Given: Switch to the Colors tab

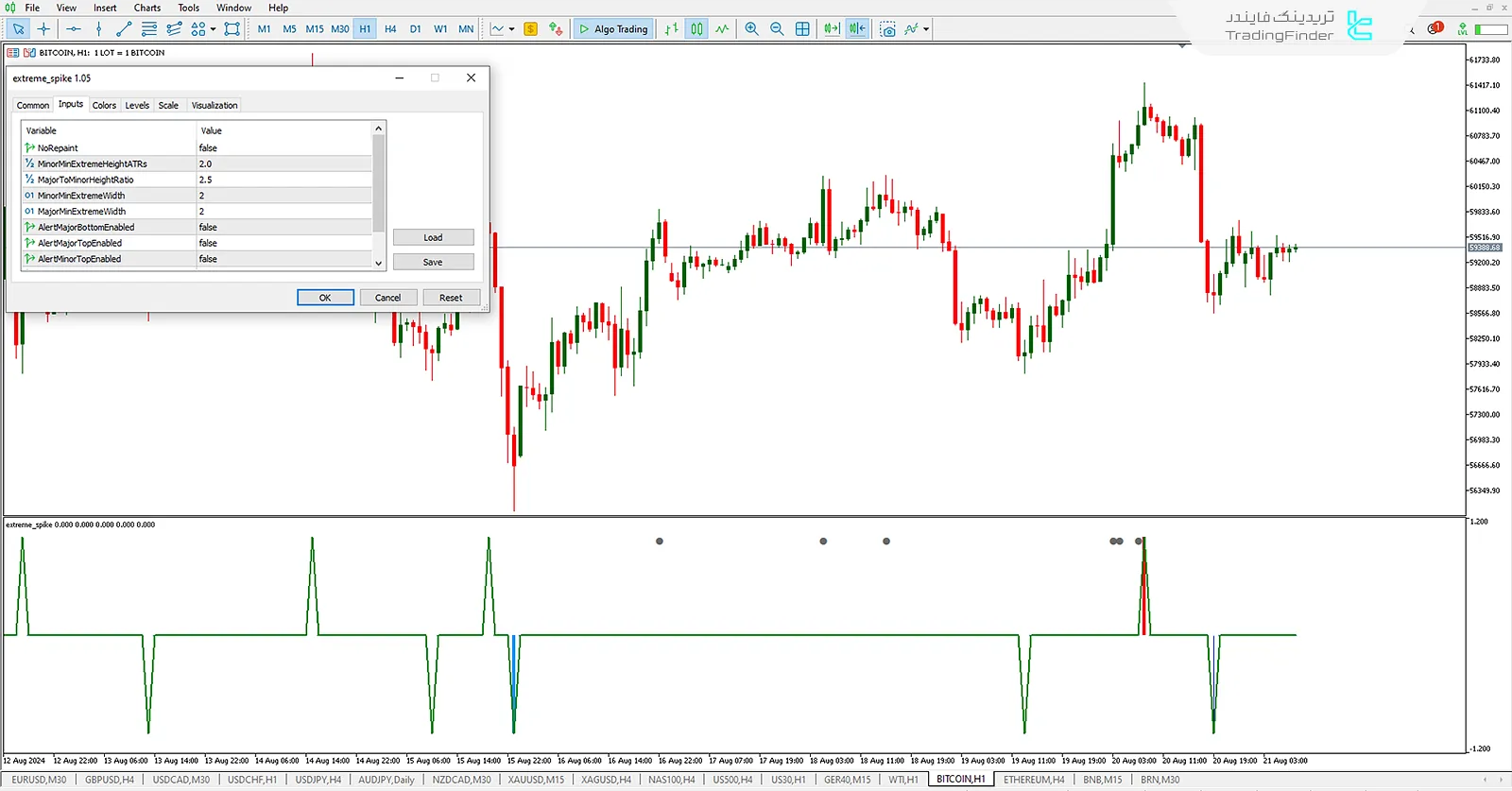Looking at the screenshot, I should coord(104,105).
